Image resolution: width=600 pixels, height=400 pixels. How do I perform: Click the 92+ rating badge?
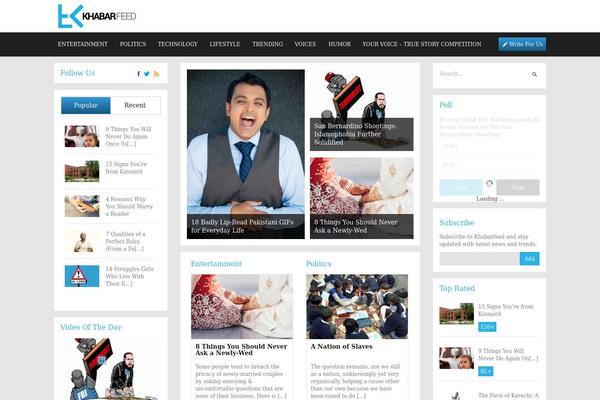(486, 371)
